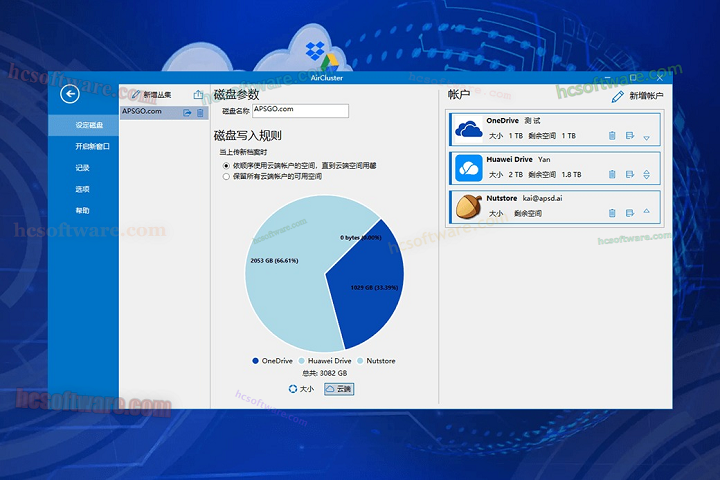Click the '1.8 TB' remaining space value
720x480 pixels.
point(572,175)
